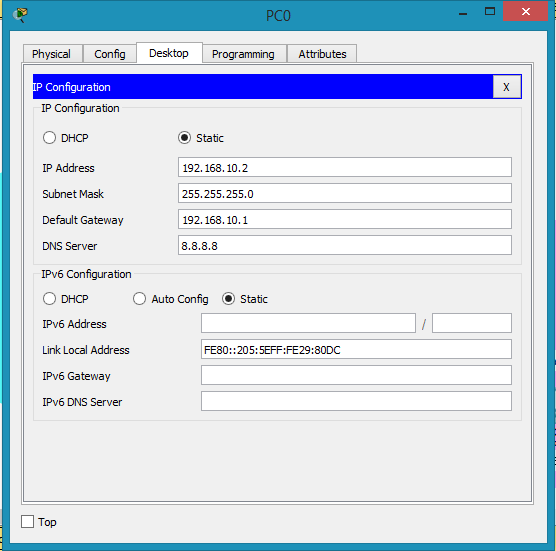Screen dimensions: 556x551
Task: Maximize the PC0 window
Action: [x=490, y=12]
